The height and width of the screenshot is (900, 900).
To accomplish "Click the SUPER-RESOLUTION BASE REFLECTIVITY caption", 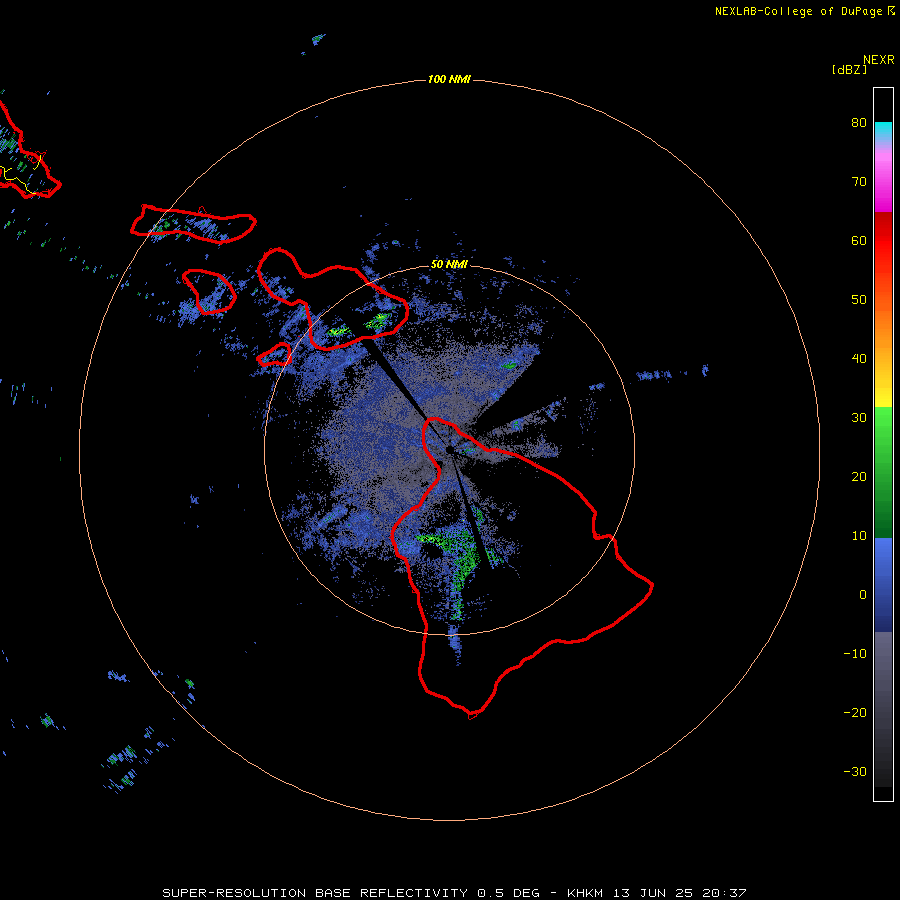I will [x=315, y=893].
